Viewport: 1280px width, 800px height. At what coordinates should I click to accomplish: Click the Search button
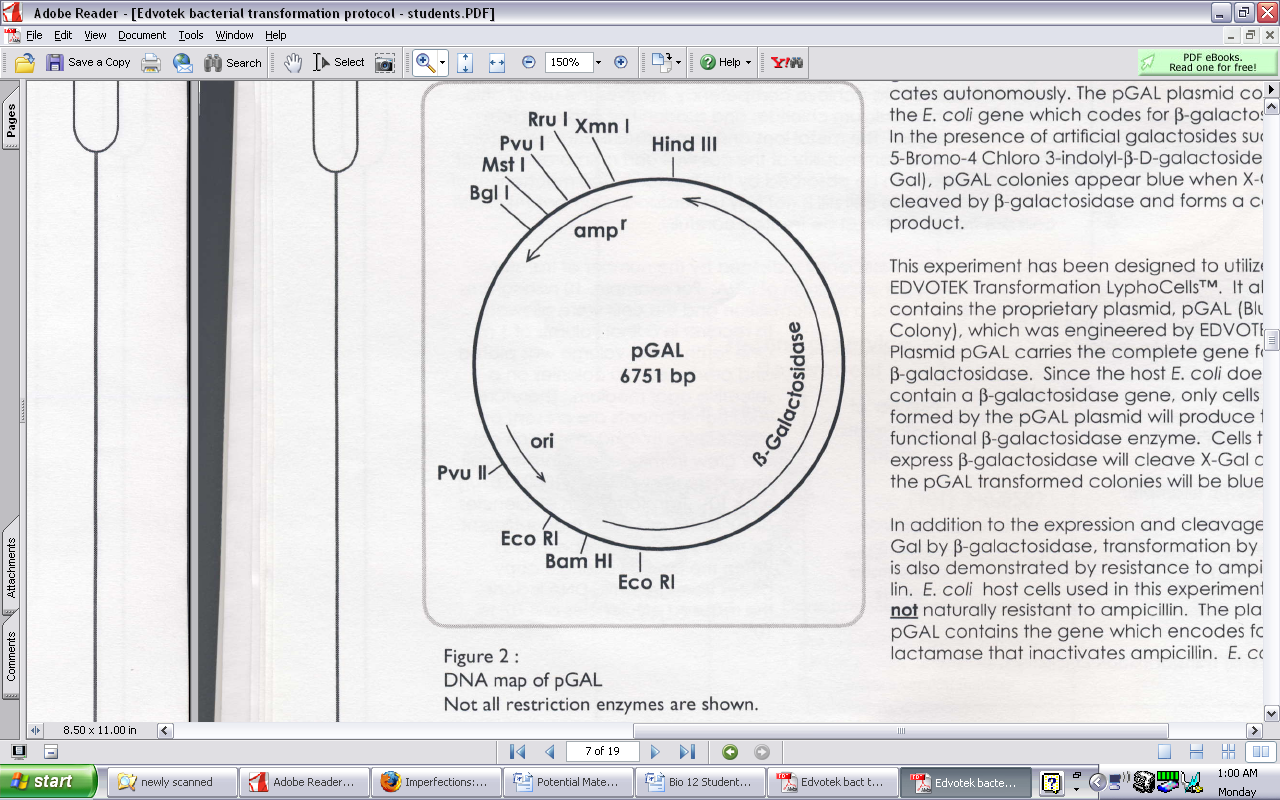233,62
